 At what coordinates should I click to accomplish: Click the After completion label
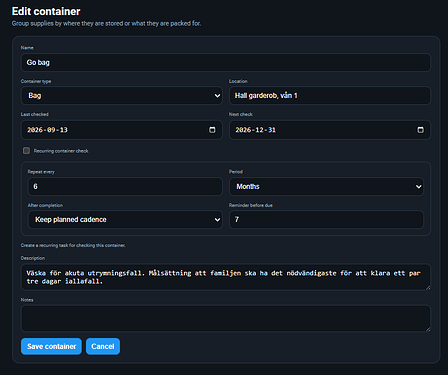(x=45, y=205)
